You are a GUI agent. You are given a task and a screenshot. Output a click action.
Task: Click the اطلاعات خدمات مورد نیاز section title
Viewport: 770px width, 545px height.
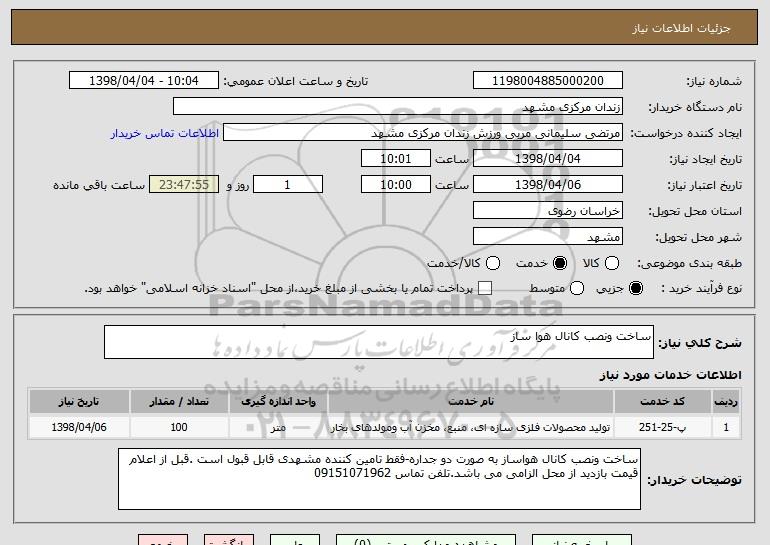[x=670, y=375]
